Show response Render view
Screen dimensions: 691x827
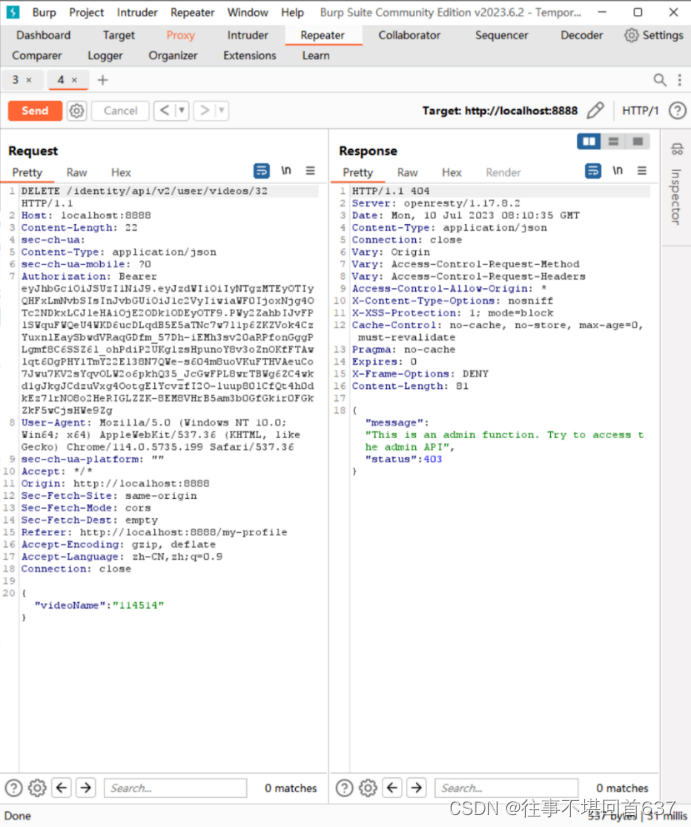coord(503,172)
